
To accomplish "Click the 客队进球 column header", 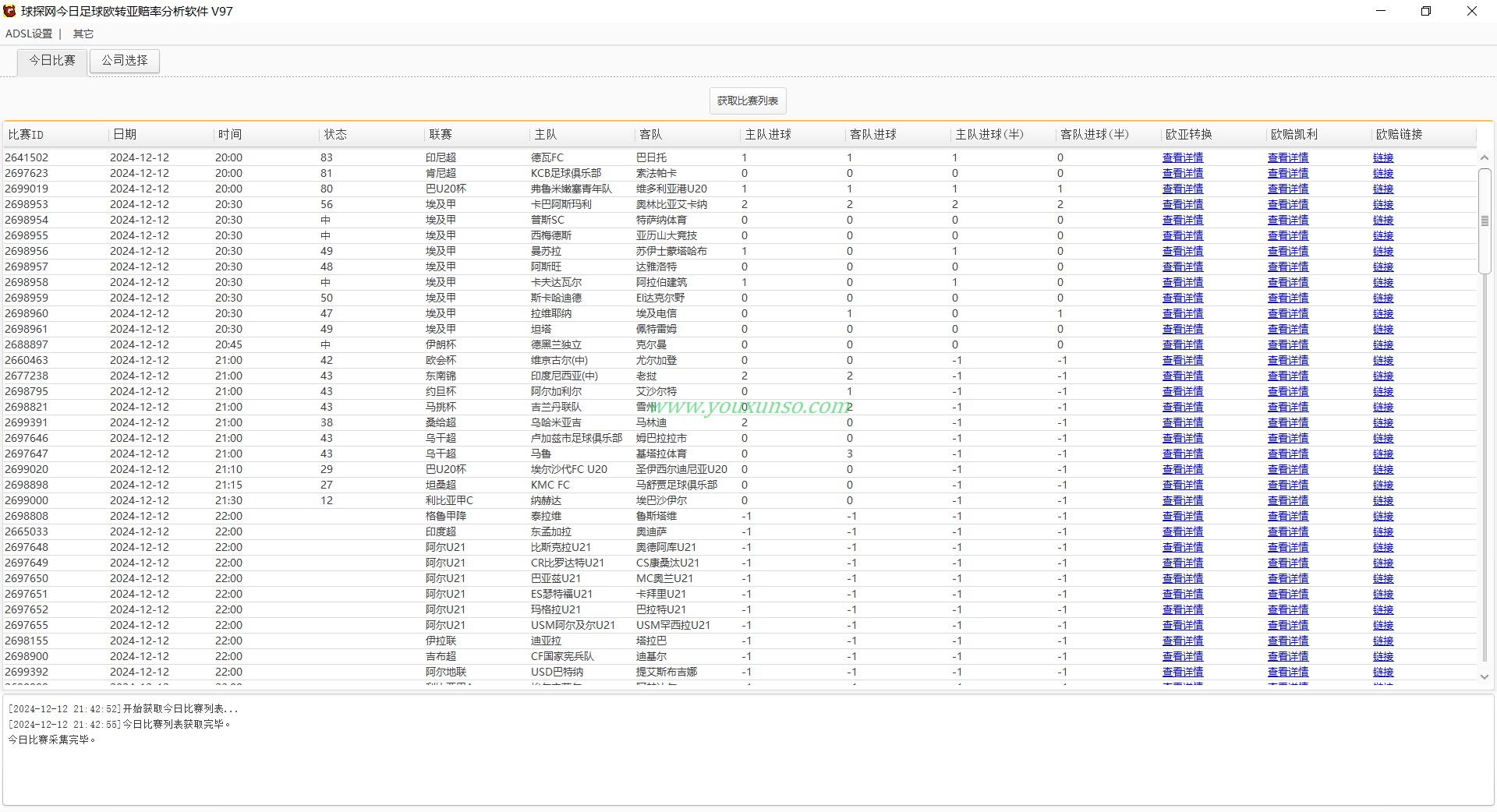I will tap(897, 135).
